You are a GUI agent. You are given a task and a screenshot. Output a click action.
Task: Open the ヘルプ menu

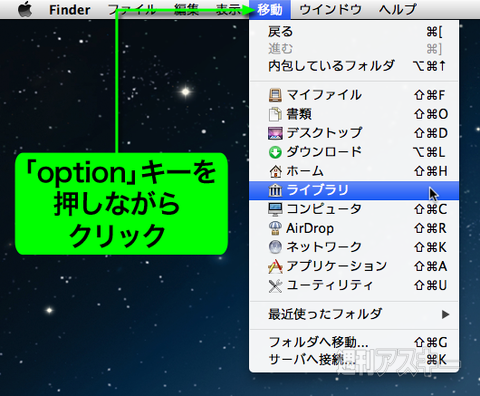point(397,10)
